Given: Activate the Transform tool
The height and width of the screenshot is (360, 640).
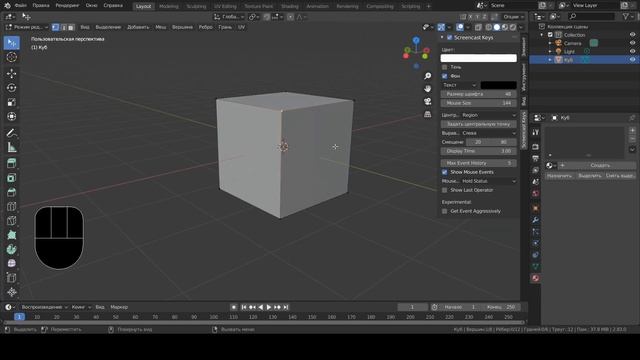Looking at the screenshot, I should [11, 116].
